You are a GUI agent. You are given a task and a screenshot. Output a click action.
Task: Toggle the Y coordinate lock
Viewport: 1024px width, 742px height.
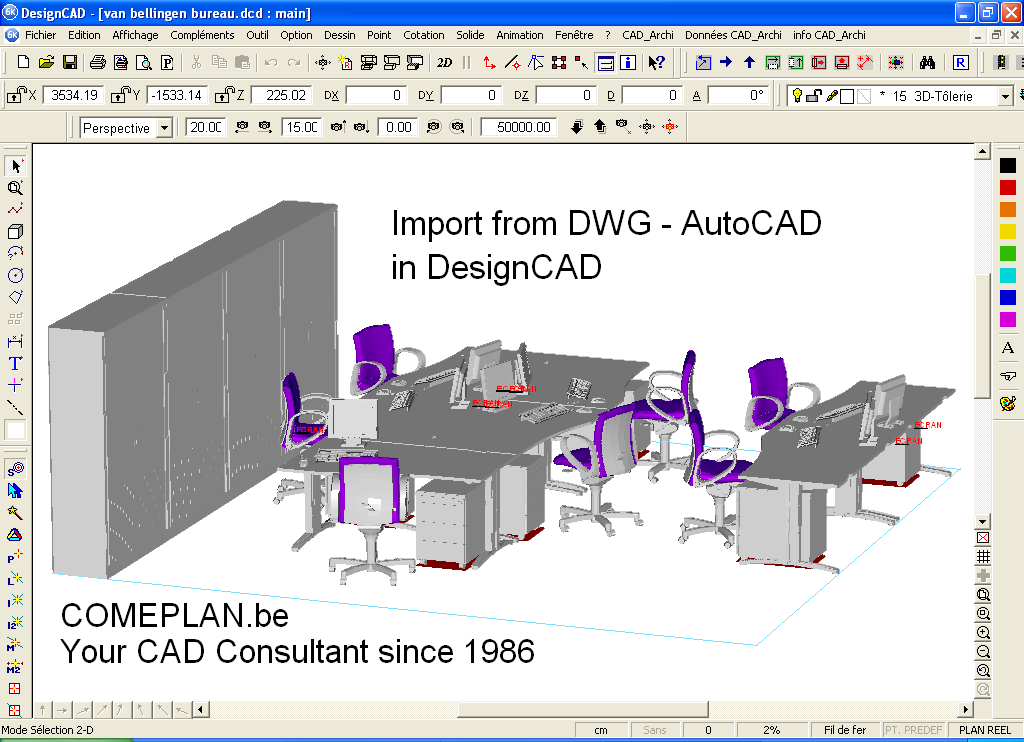tap(120, 95)
